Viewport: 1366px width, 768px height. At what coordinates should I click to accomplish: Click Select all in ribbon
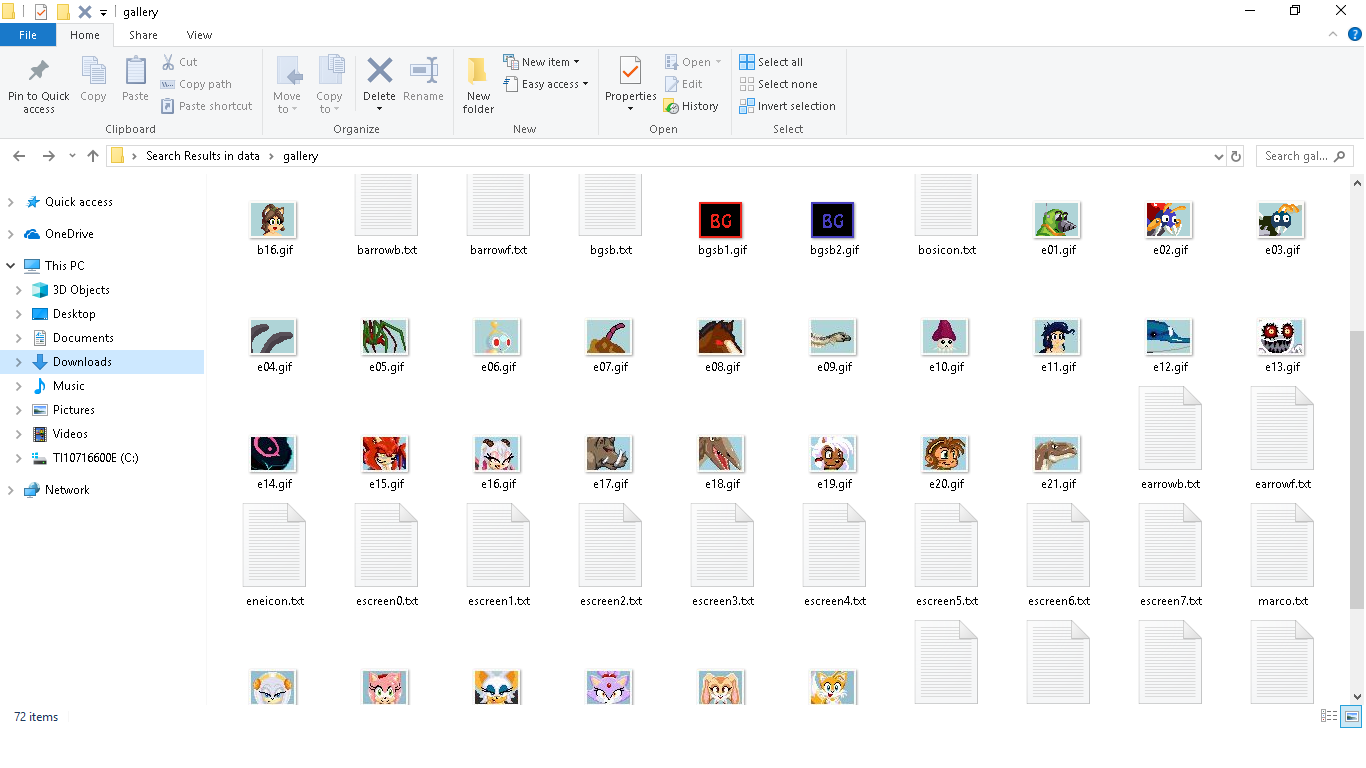pyautogui.click(x=771, y=62)
